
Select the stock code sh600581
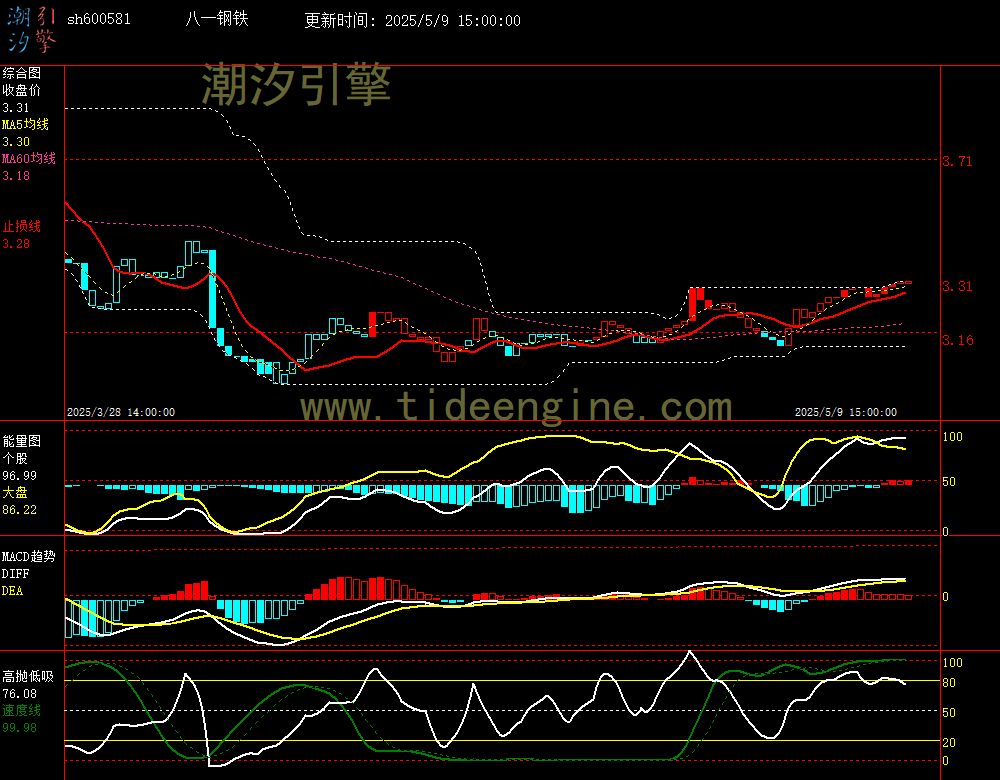(99, 19)
